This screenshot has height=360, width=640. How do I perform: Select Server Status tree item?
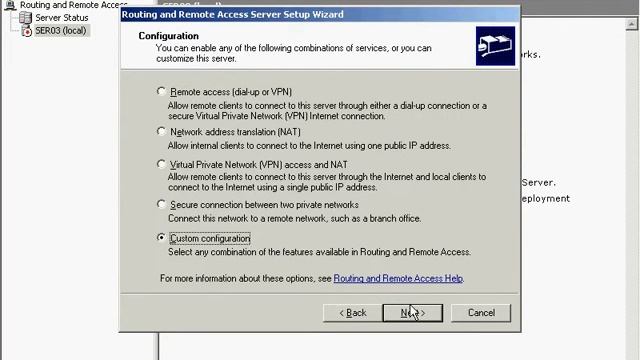pos(62,18)
